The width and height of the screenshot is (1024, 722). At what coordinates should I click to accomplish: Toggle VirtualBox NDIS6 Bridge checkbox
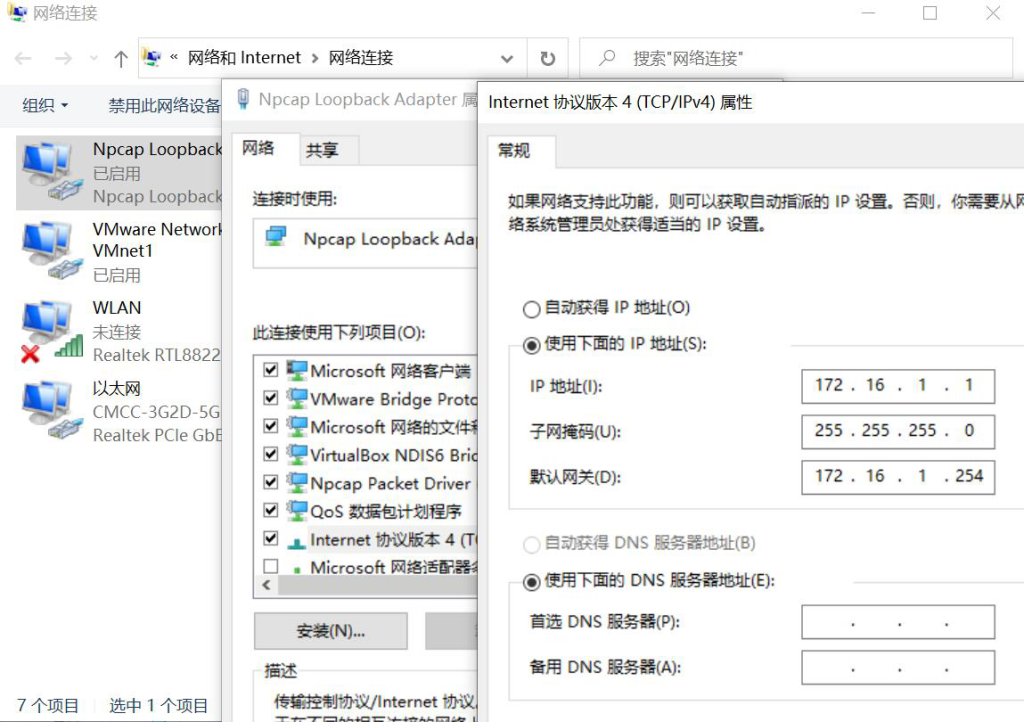270,454
